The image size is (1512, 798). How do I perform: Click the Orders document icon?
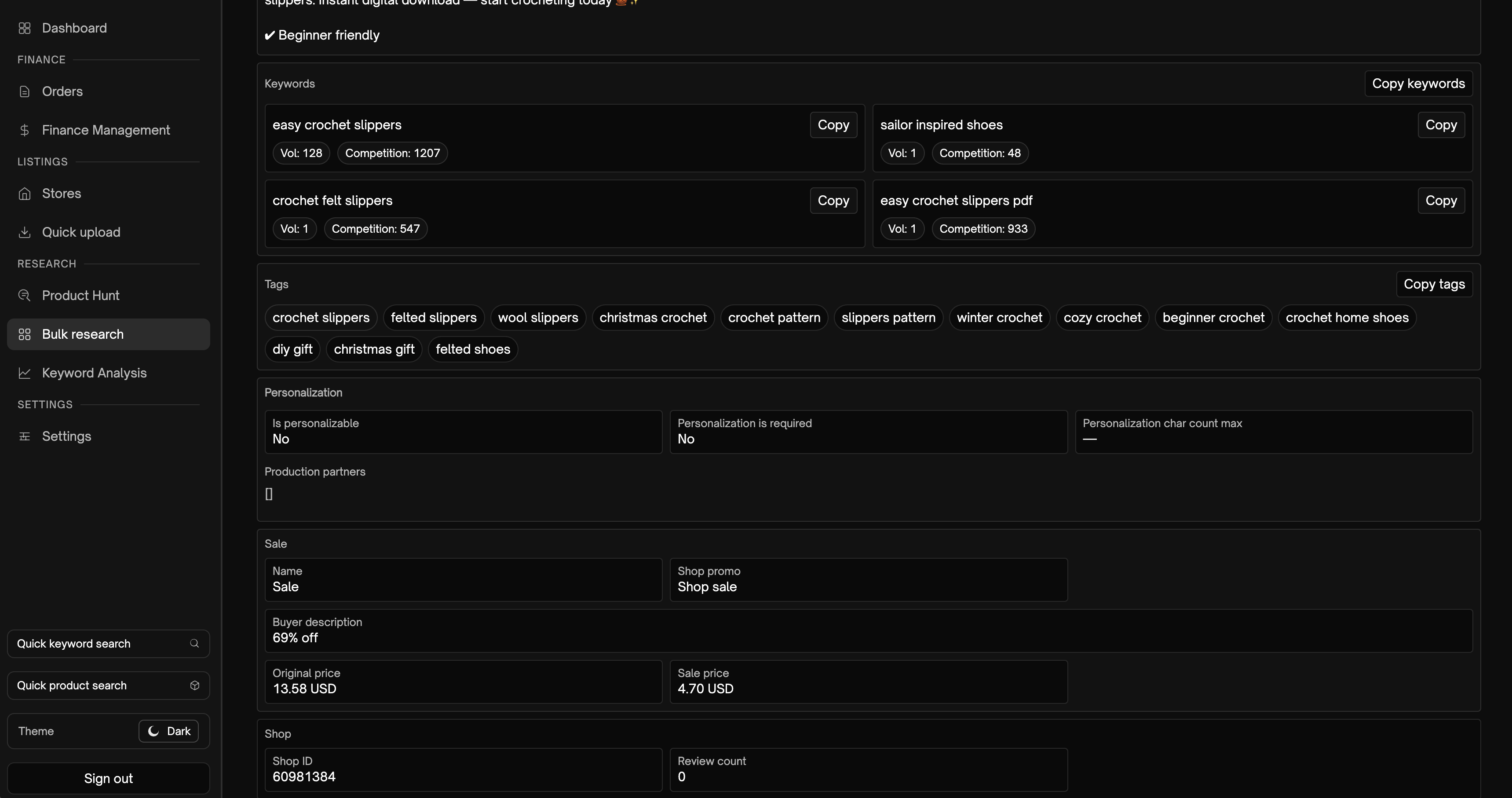click(25, 91)
